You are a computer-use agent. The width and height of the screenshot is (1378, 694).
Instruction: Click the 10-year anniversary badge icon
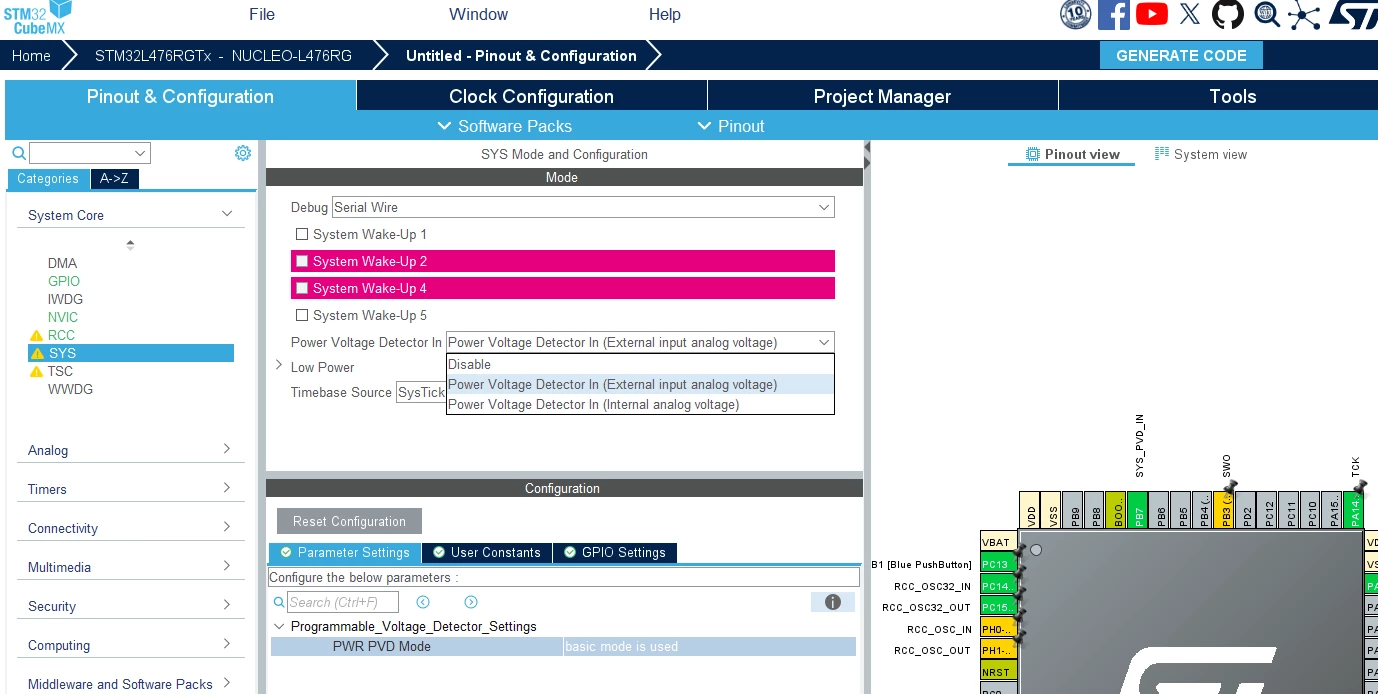tap(1076, 14)
